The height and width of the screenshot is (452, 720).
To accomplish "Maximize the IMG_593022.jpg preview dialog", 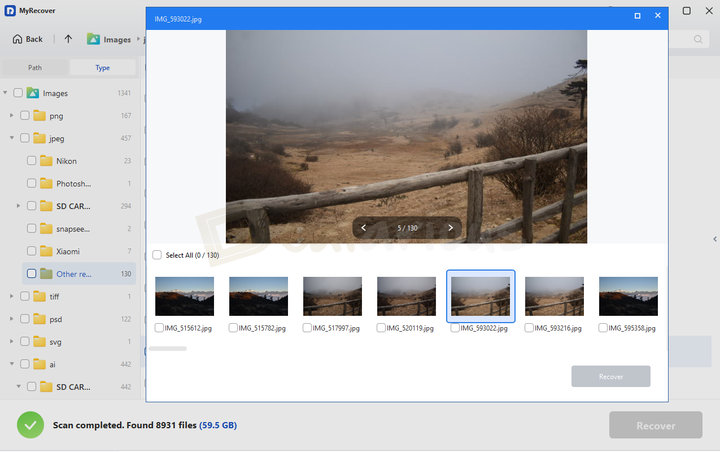I will (637, 16).
